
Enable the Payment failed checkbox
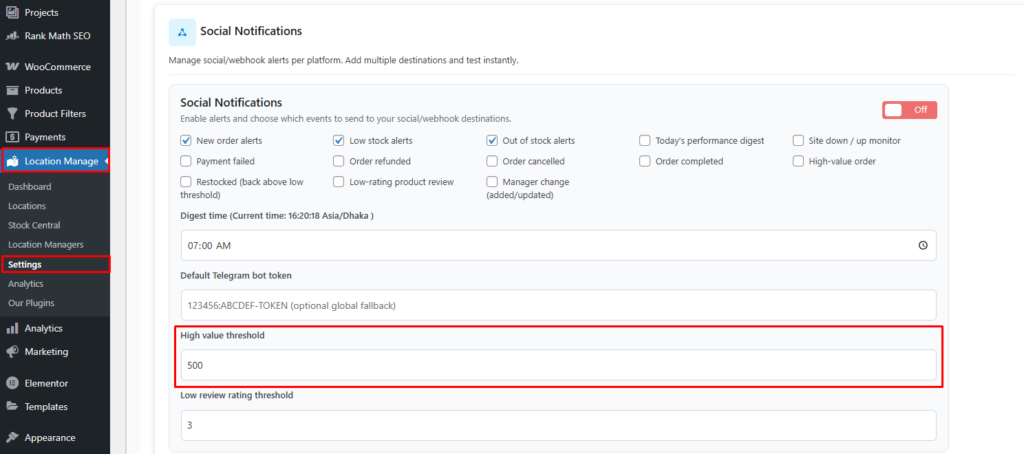[x=186, y=161]
